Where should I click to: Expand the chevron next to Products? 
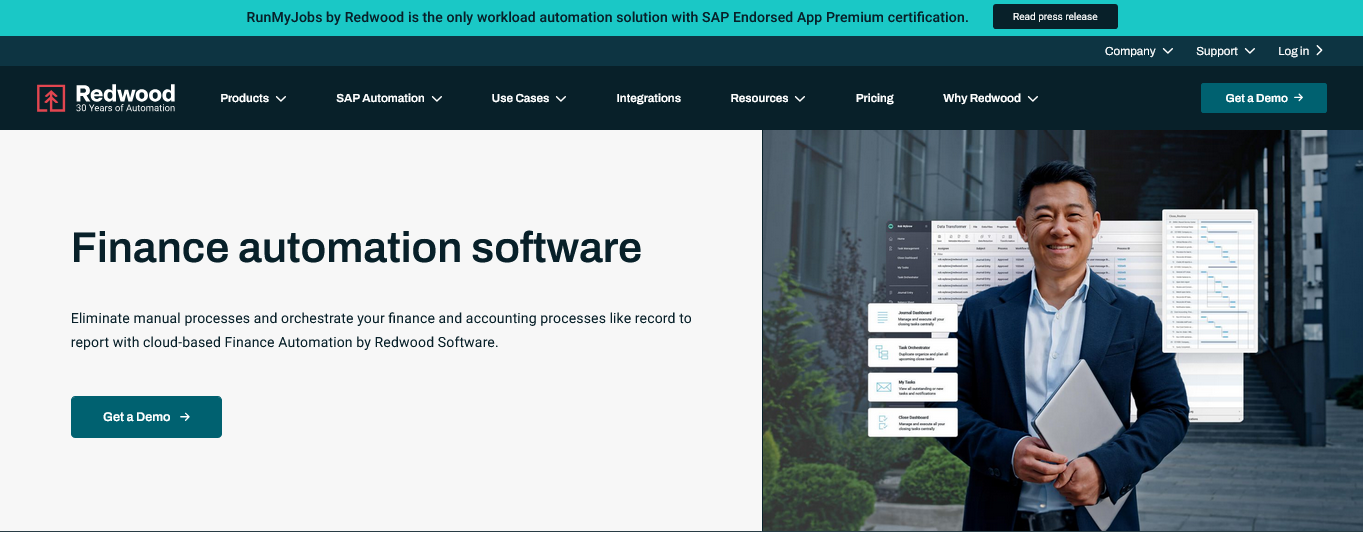tap(281, 99)
